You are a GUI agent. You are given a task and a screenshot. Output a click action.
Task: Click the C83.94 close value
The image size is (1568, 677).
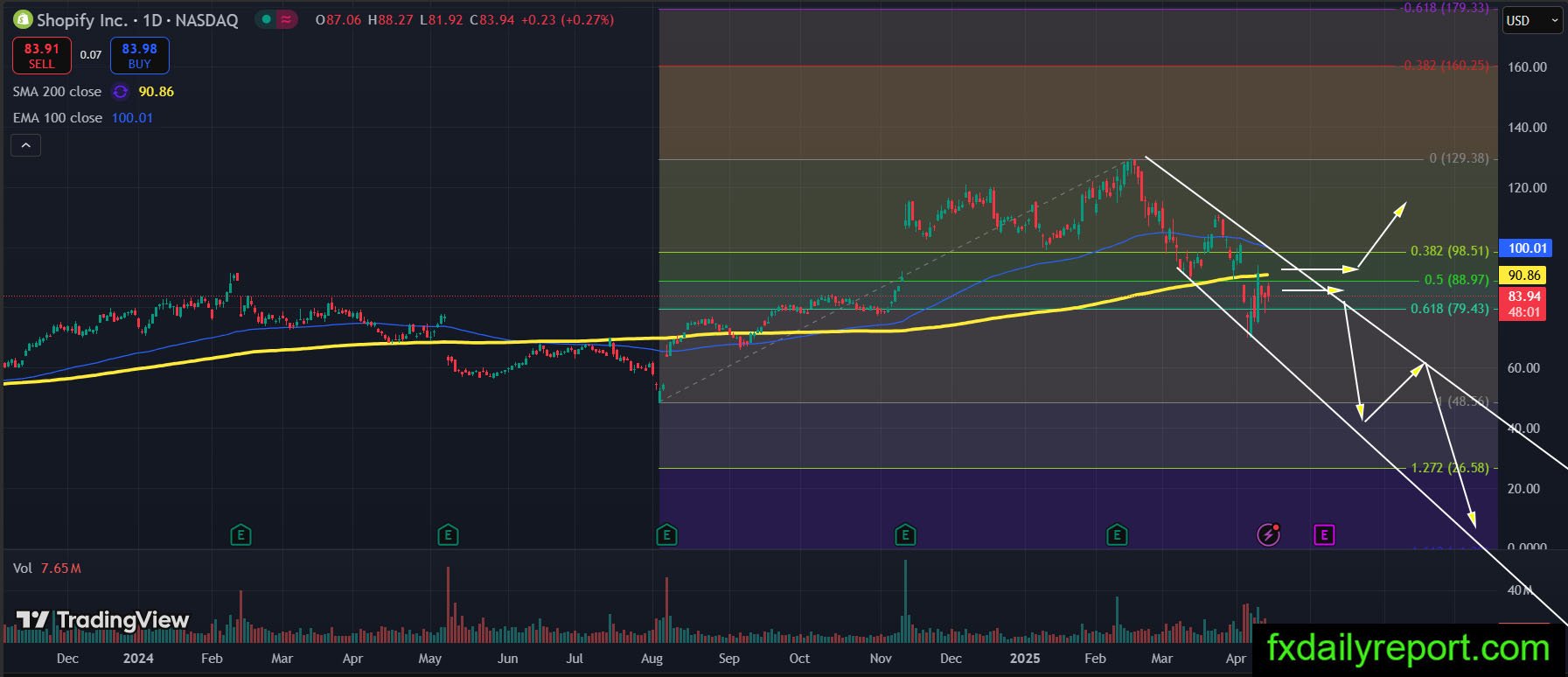click(x=491, y=20)
